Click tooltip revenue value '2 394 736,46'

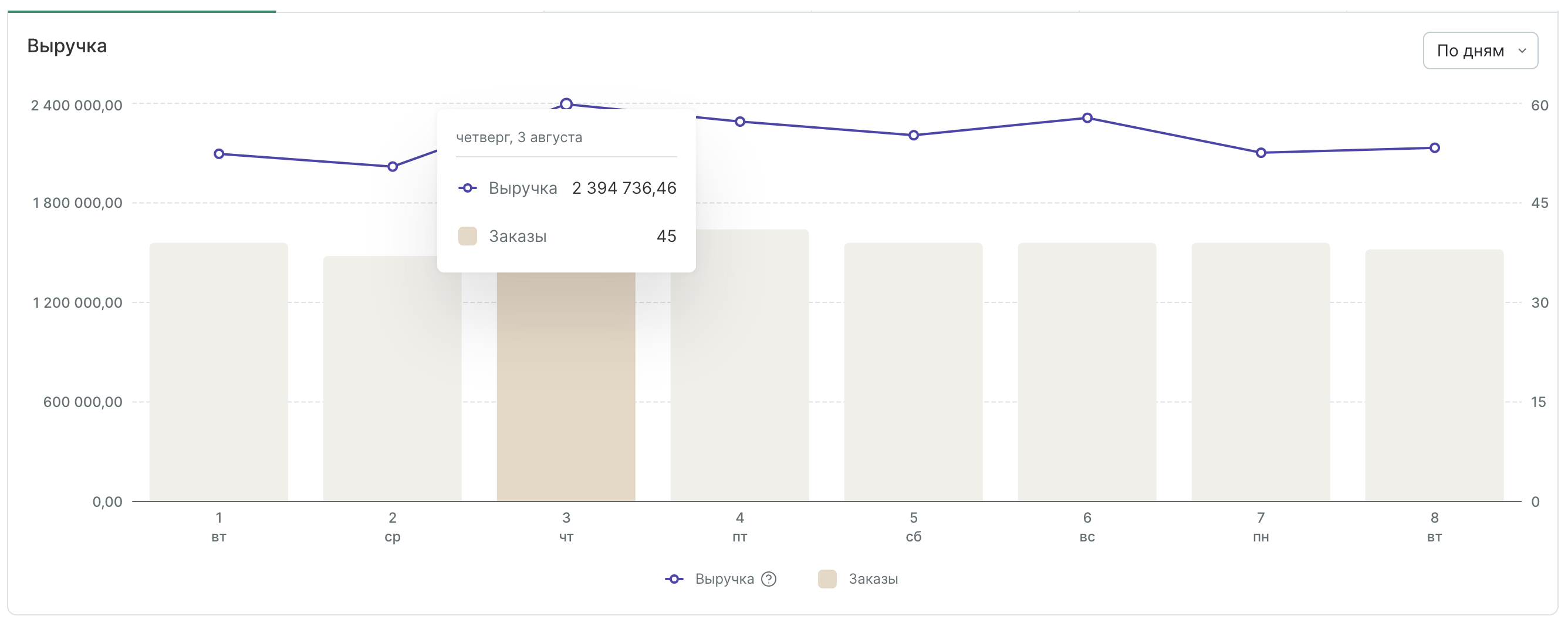pyautogui.click(x=624, y=188)
